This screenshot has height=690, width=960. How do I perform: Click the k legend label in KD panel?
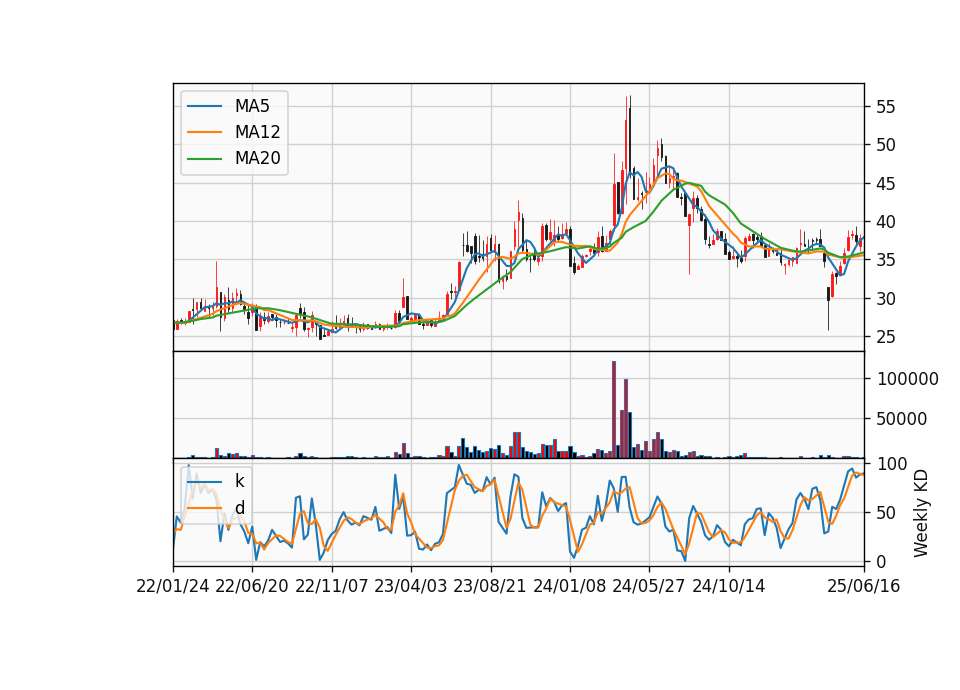pos(239,481)
